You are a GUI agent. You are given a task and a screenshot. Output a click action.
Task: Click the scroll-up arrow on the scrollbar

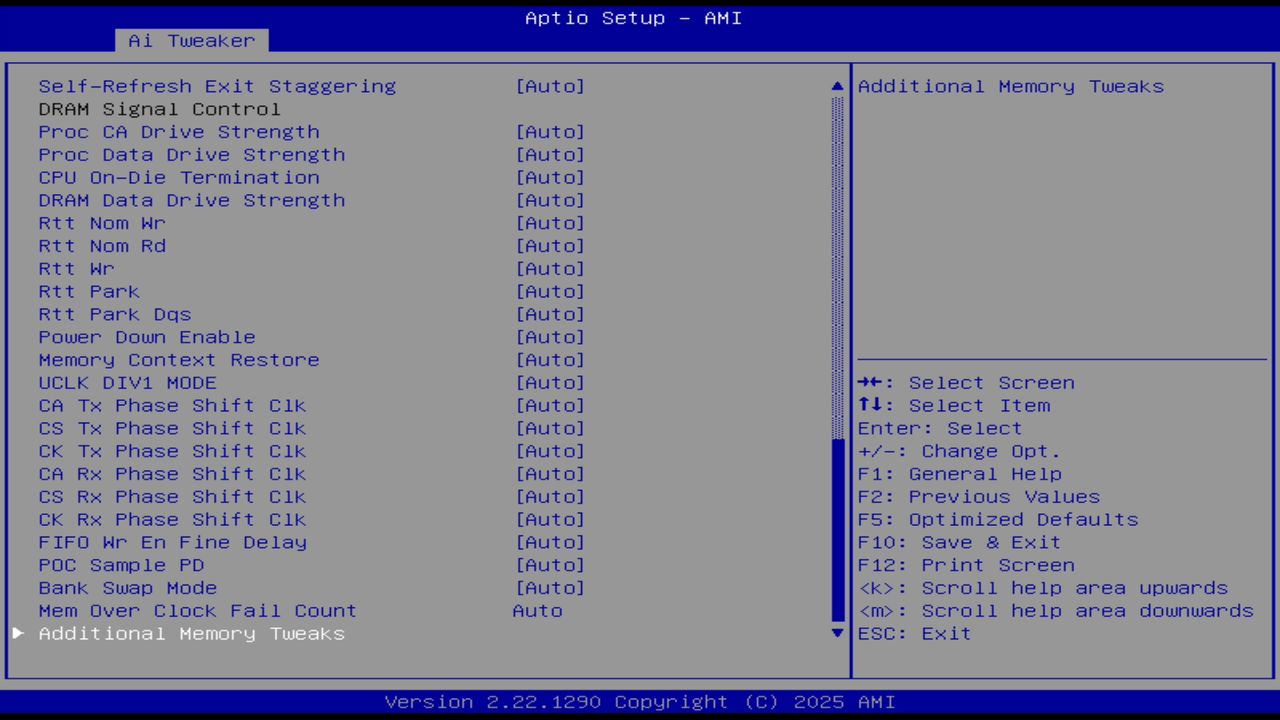click(x=836, y=86)
